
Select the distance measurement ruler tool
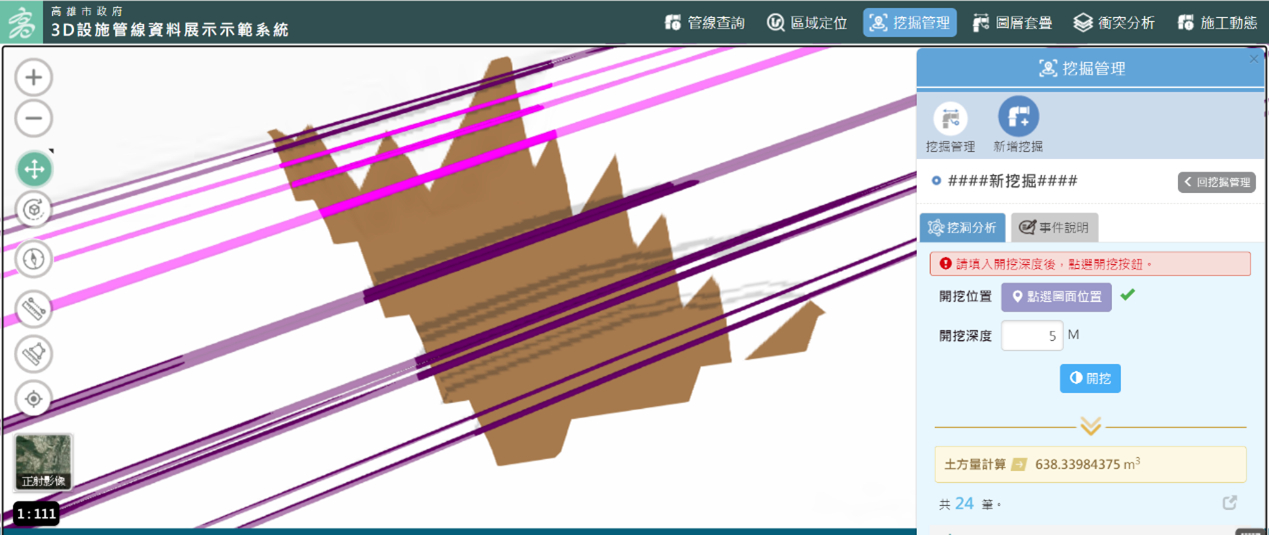[34, 309]
